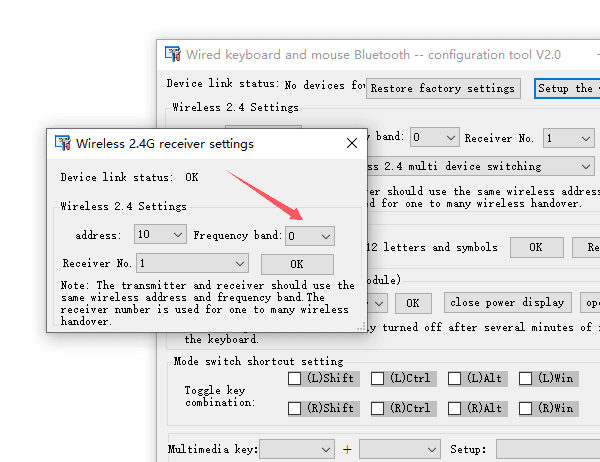Open wireless 2.4 multi device switching dropdown

(480, 167)
